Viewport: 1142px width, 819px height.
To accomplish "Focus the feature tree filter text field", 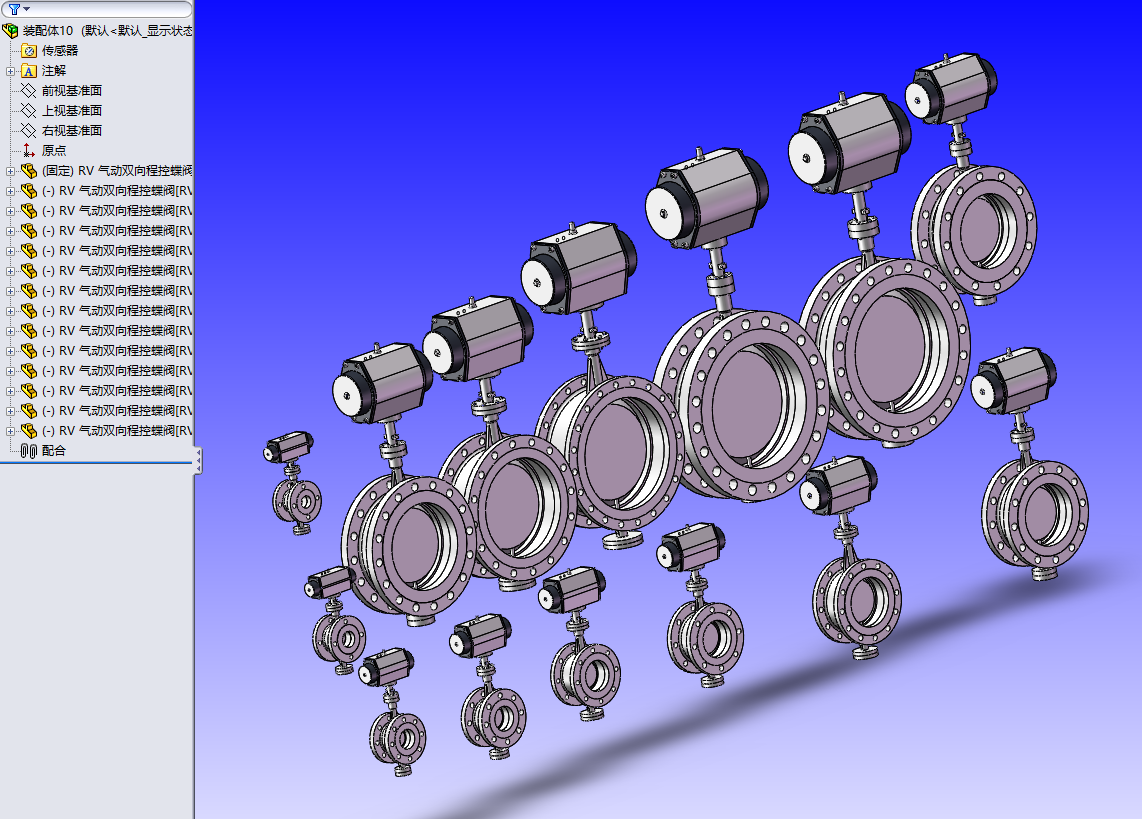I will click(x=96, y=9).
